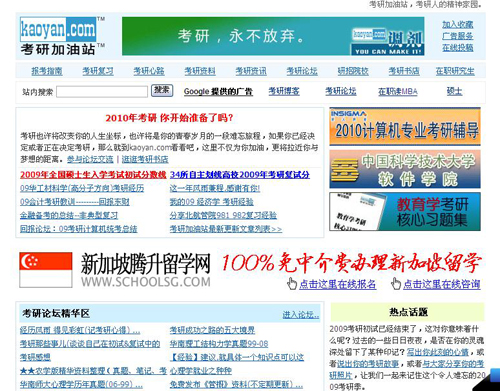
Task: Open the green 考研,永不放弃 banner
Action: pyautogui.click(x=273, y=36)
